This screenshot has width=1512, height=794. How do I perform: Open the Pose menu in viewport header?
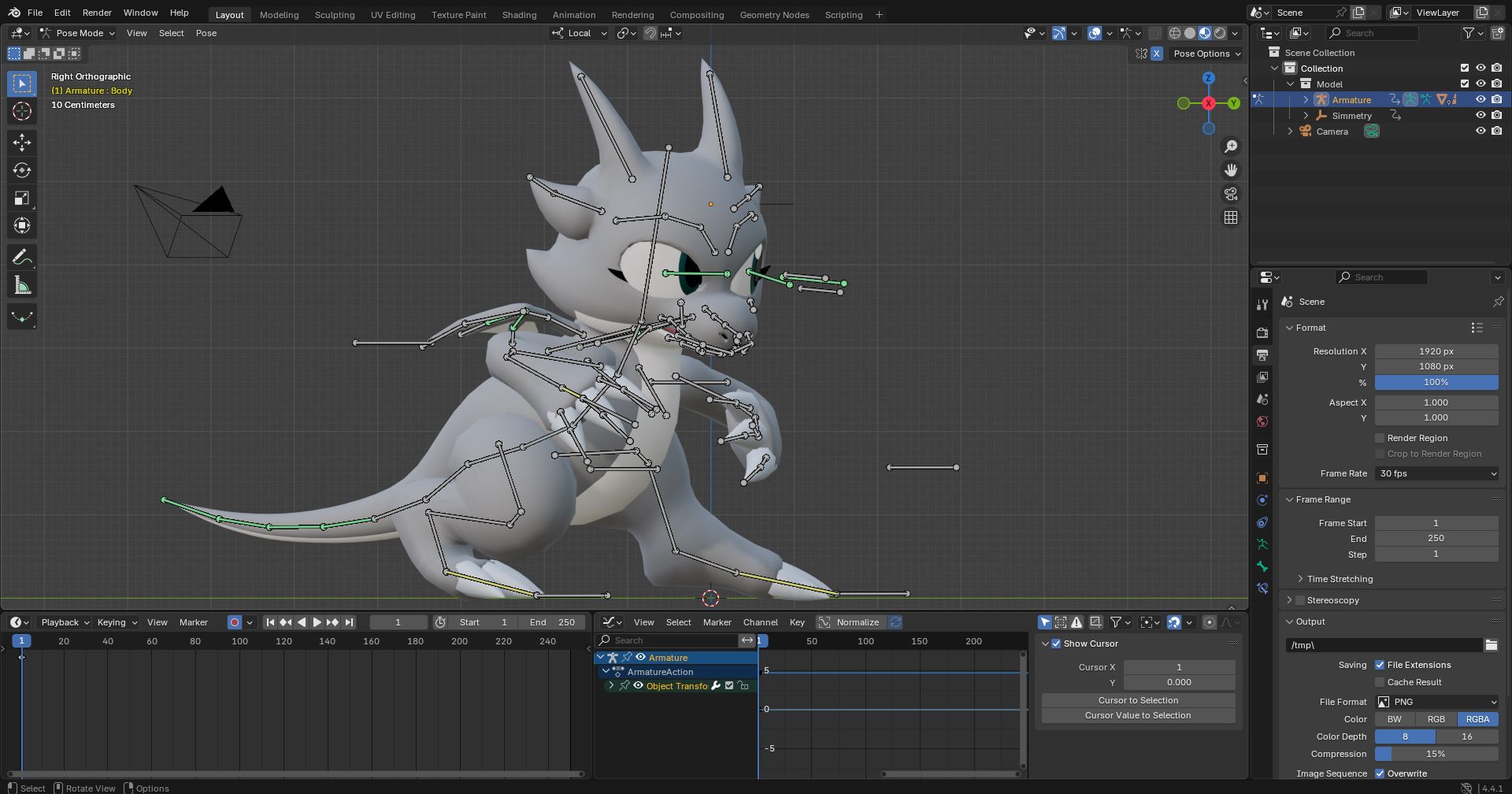[x=206, y=33]
